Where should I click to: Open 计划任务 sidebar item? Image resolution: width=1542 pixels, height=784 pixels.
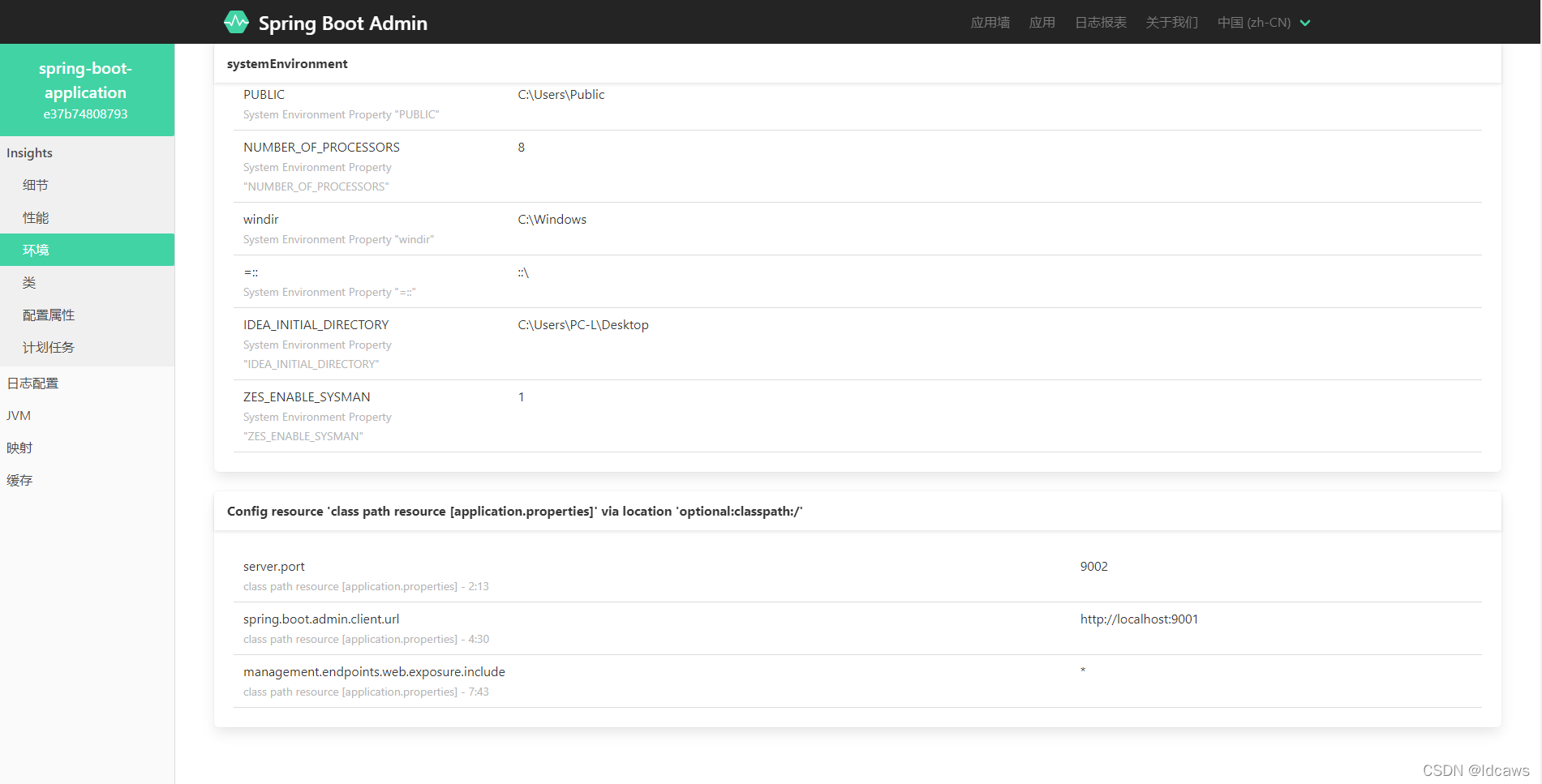(x=87, y=347)
